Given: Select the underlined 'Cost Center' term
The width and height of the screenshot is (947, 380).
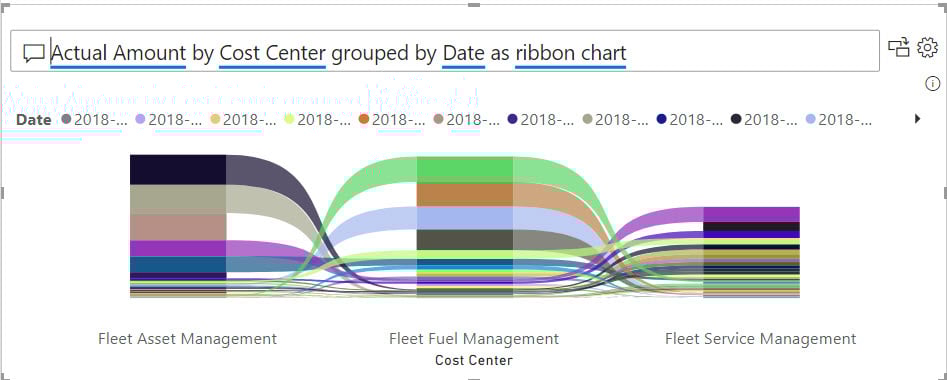Looking at the screenshot, I should (x=272, y=53).
